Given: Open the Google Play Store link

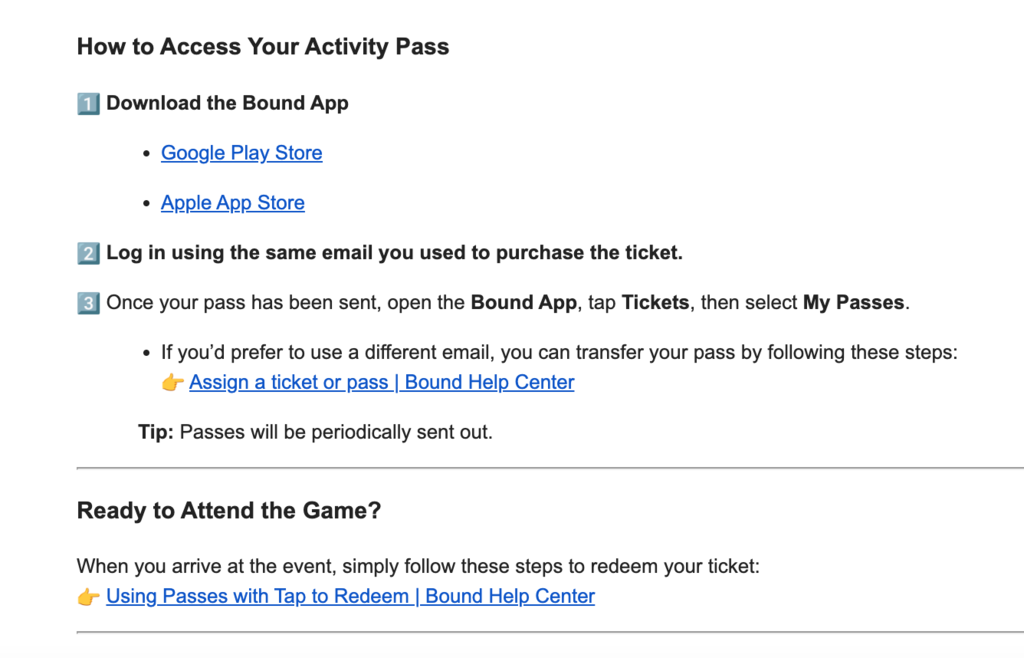Looking at the screenshot, I should click(x=242, y=153).
